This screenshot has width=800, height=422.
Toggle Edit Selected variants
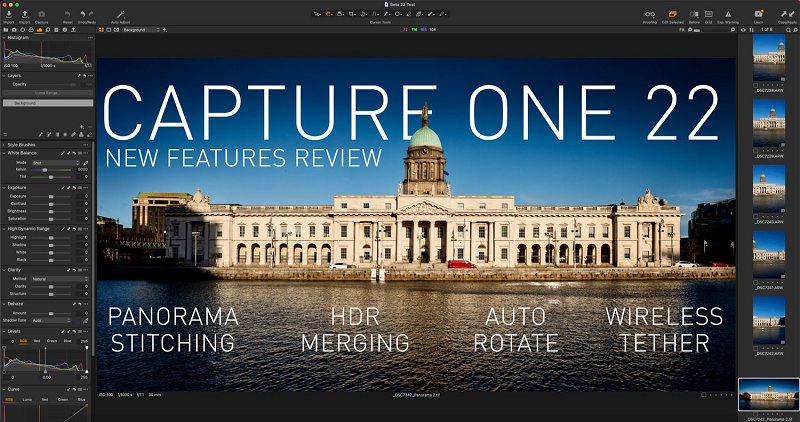click(672, 15)
